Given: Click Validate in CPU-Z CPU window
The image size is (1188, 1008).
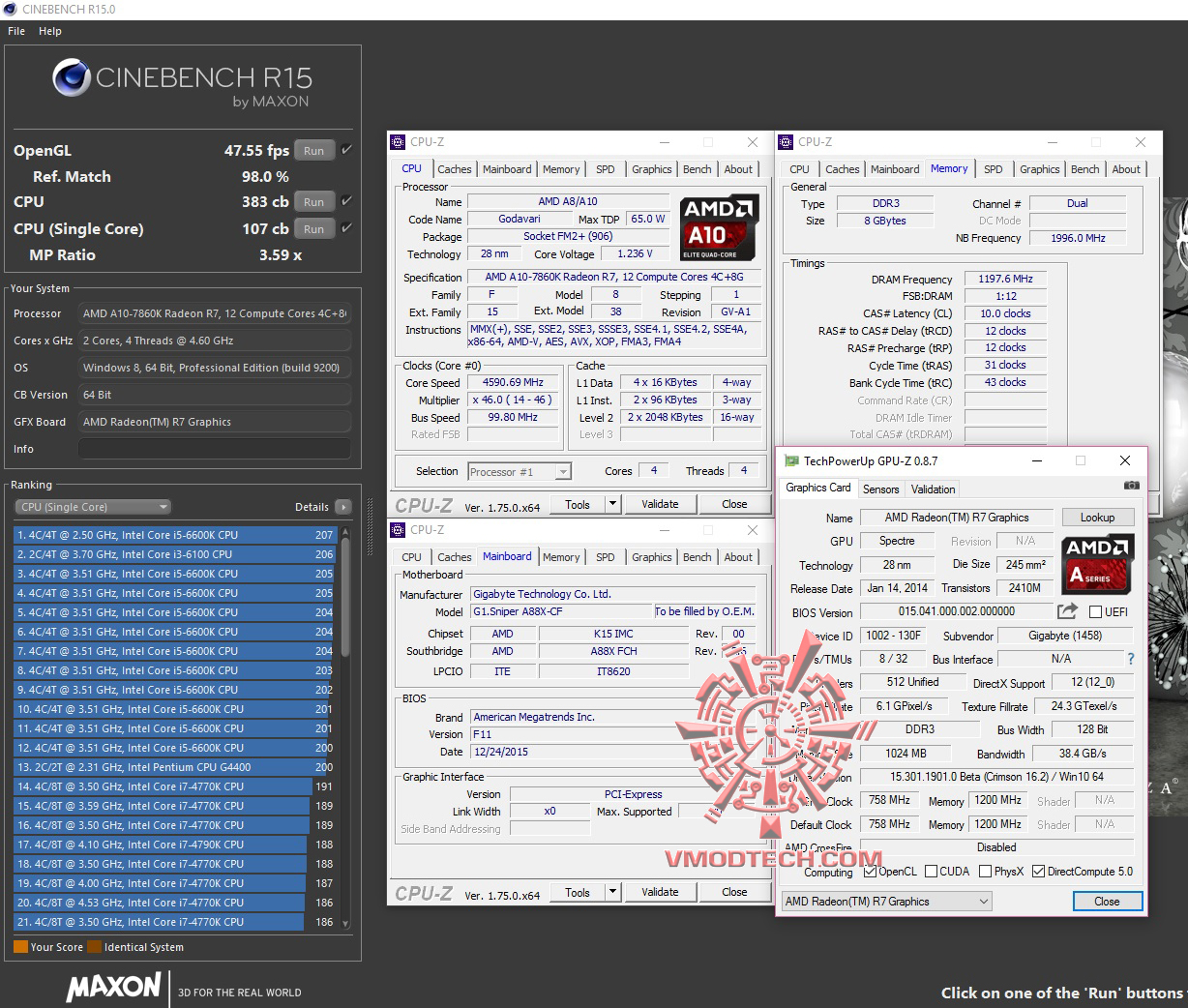Looking at the screenshot, I should [660, 504].
